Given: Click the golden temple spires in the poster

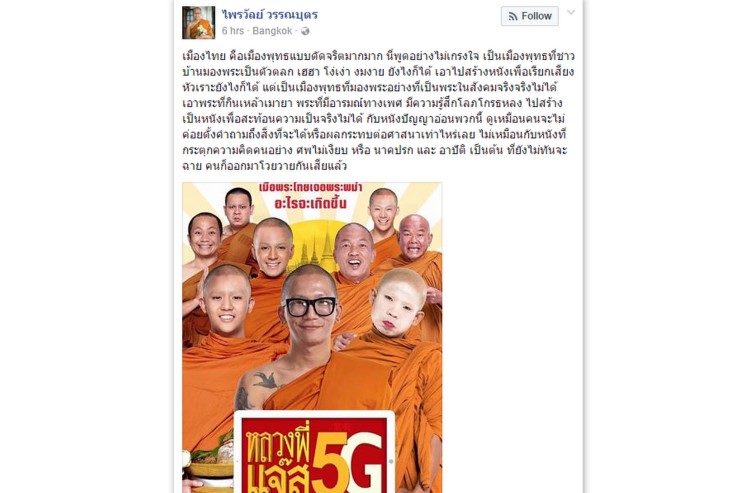Looking at the screenshot, I should (x=314, y=250).
